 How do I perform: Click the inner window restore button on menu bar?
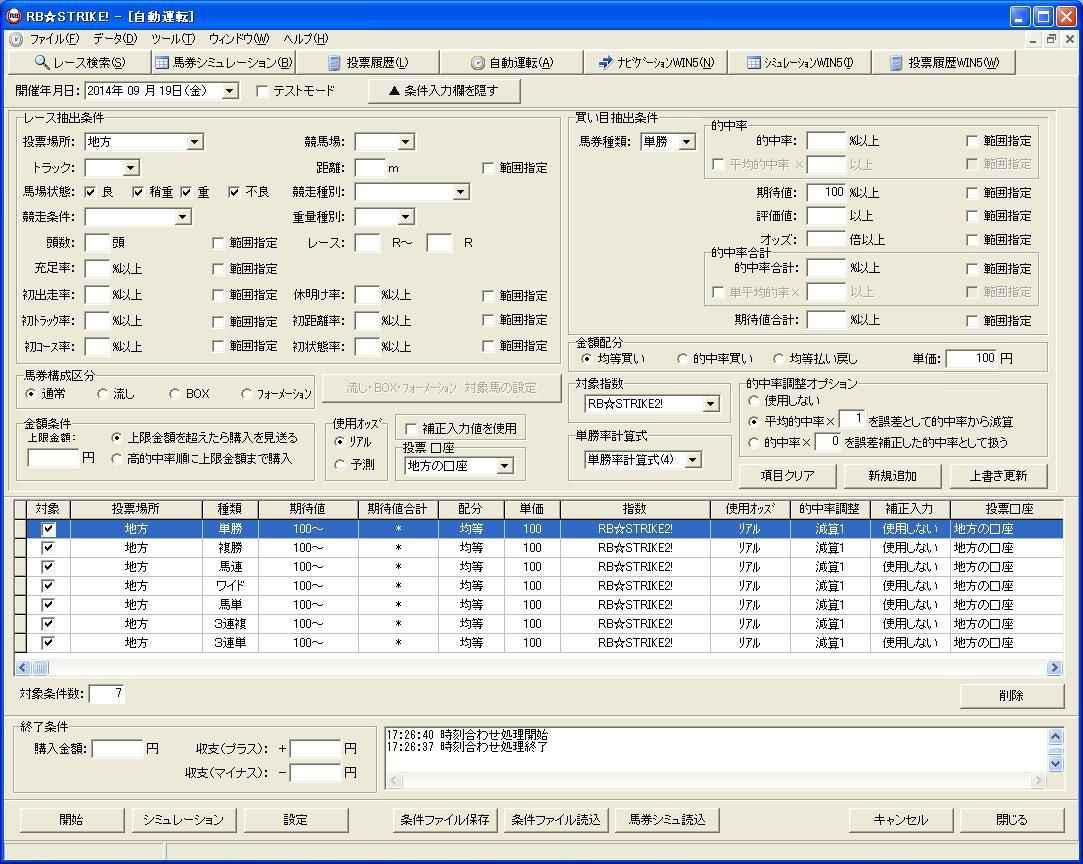pos(1051,39)
